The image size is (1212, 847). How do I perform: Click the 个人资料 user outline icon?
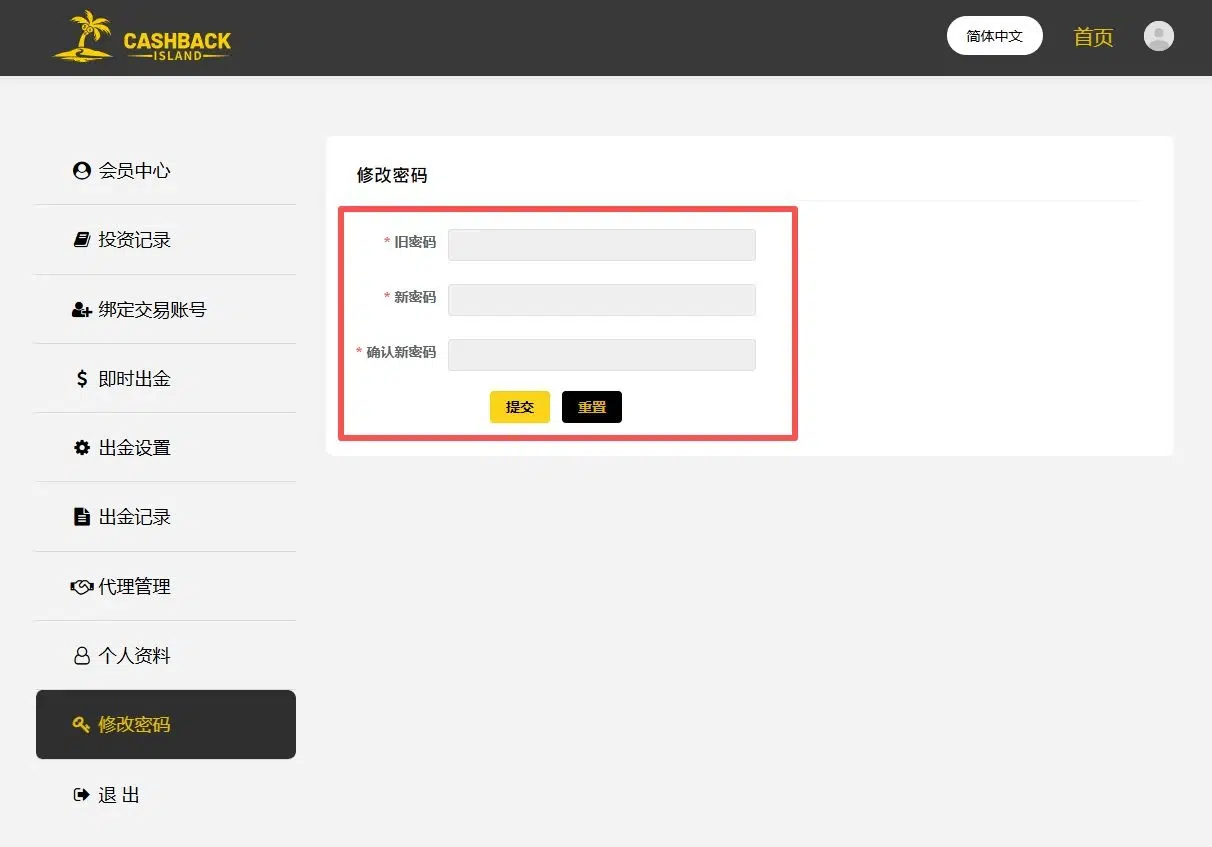(x=82, y=656)
